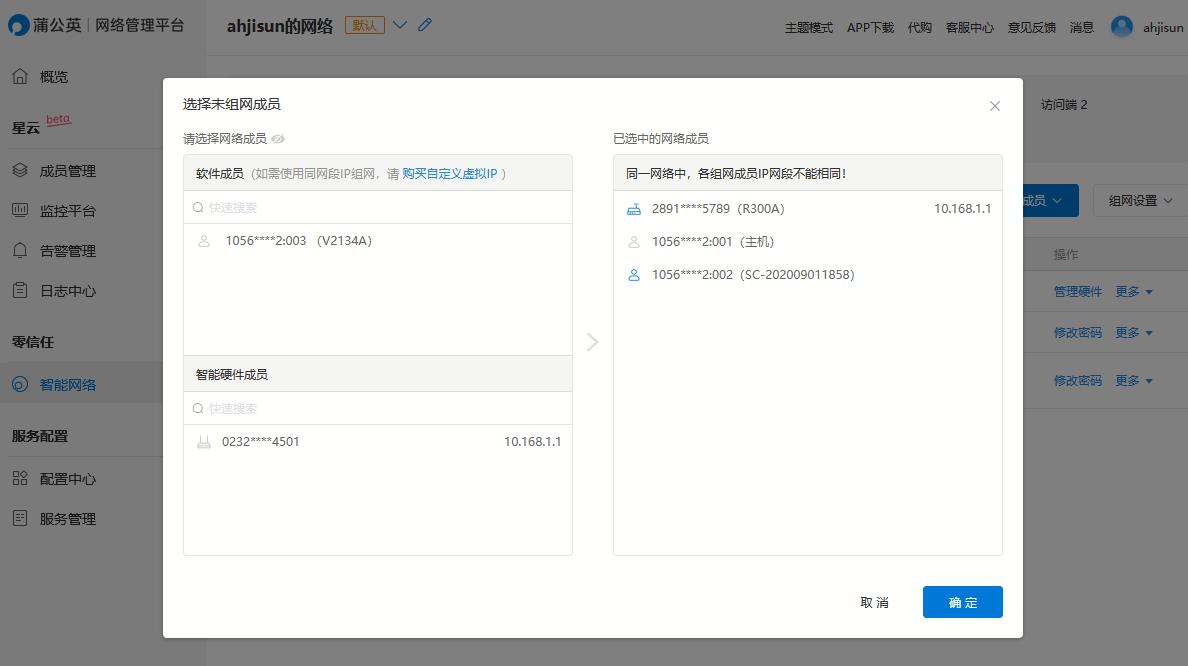Expand the 更多 dropdown next to 管理硬件
Screen dimensions: 1188x666
pyautogui.click(x=1134, y=291)
